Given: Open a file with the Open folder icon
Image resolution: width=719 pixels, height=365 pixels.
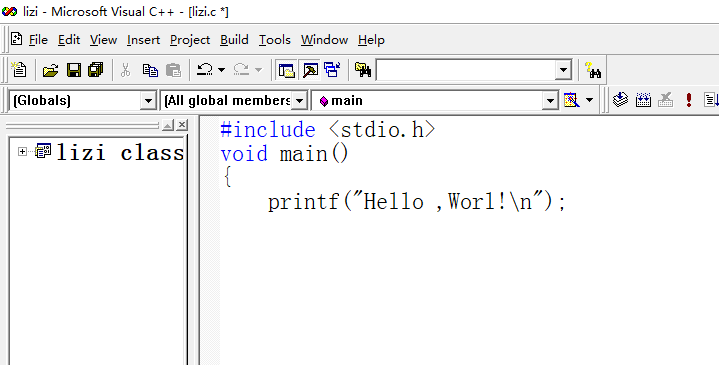Looking at the screenshot, I should [50, 70].
